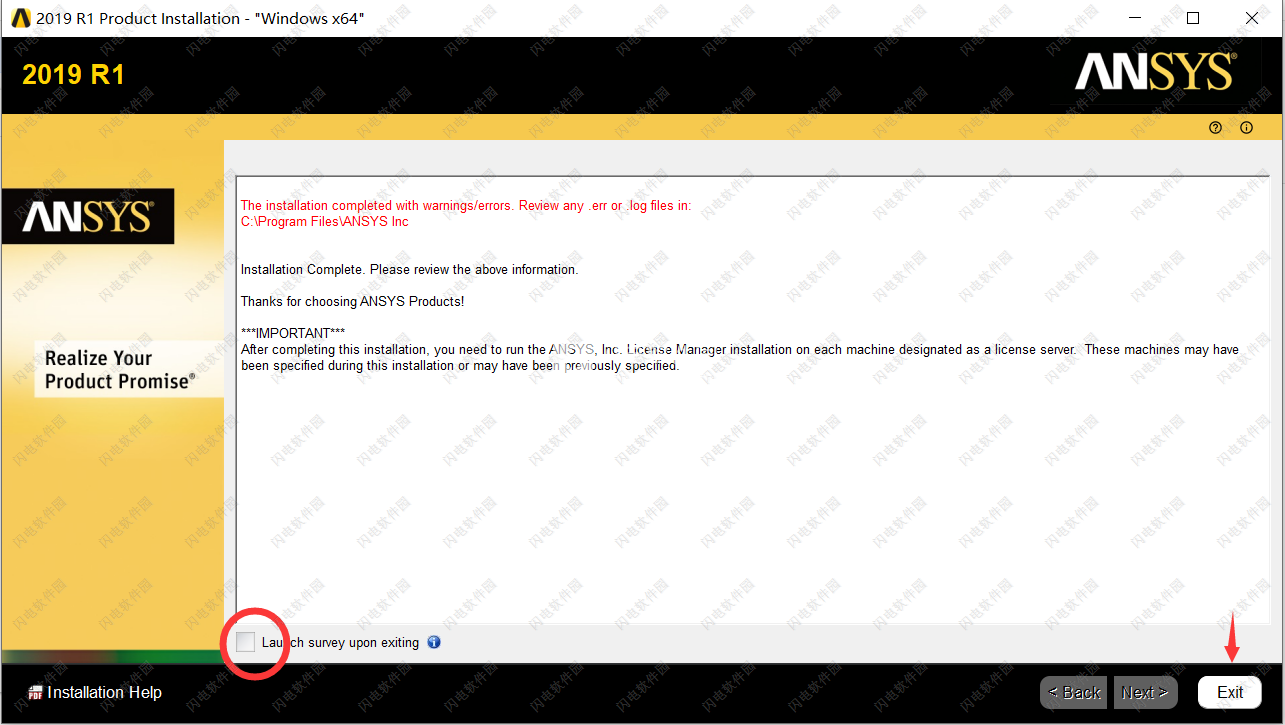This screenshot has height=725, width=1285.
Task: Minimize the installation window
Action: pyautogui.click(x=1134, y=18)
